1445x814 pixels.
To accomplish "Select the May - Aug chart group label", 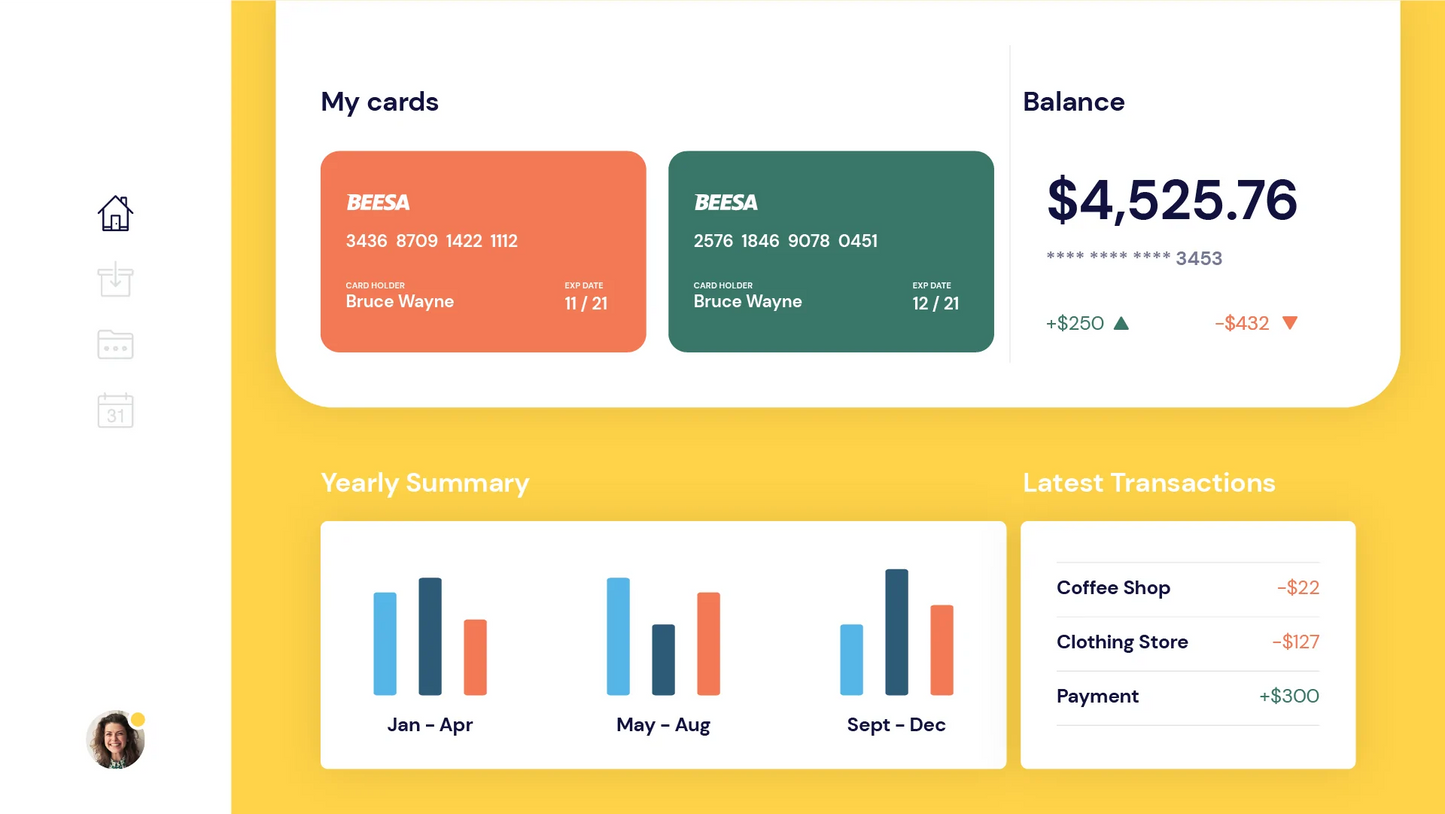I will (x=663, y=725).
